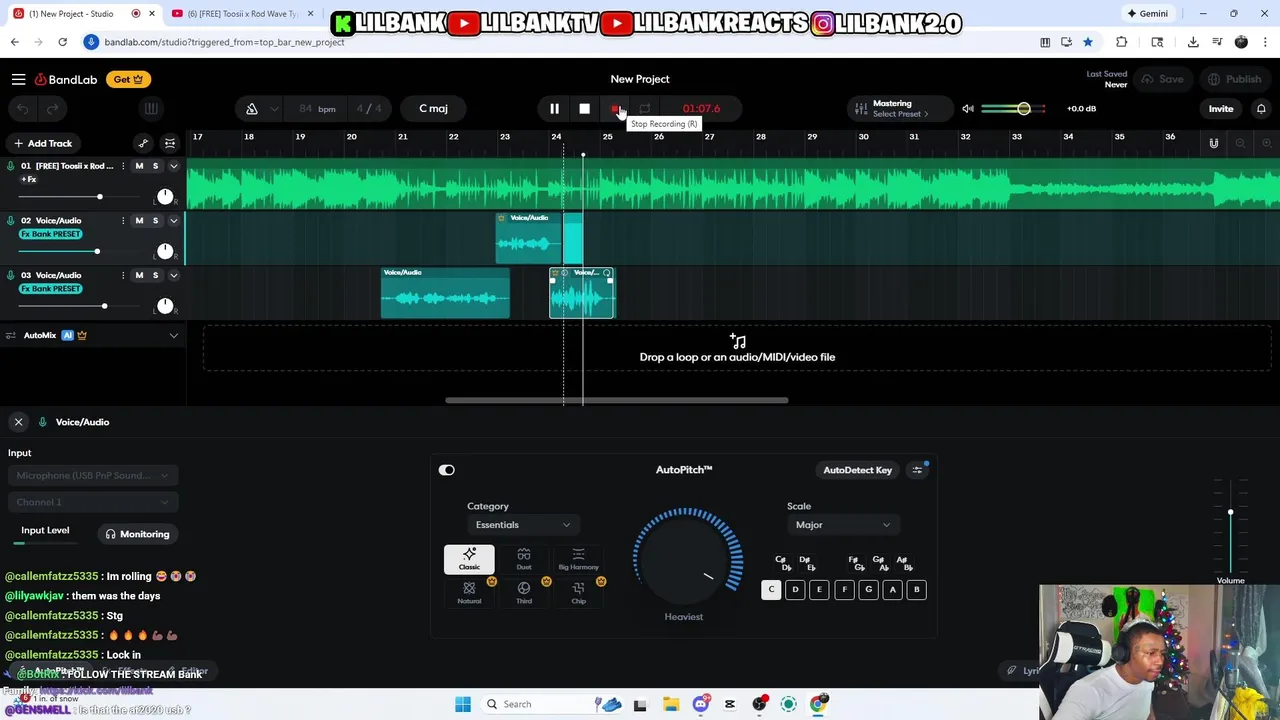Mute track 01 Toosii x Rod

pyautogui.click(x=139, y=166)
